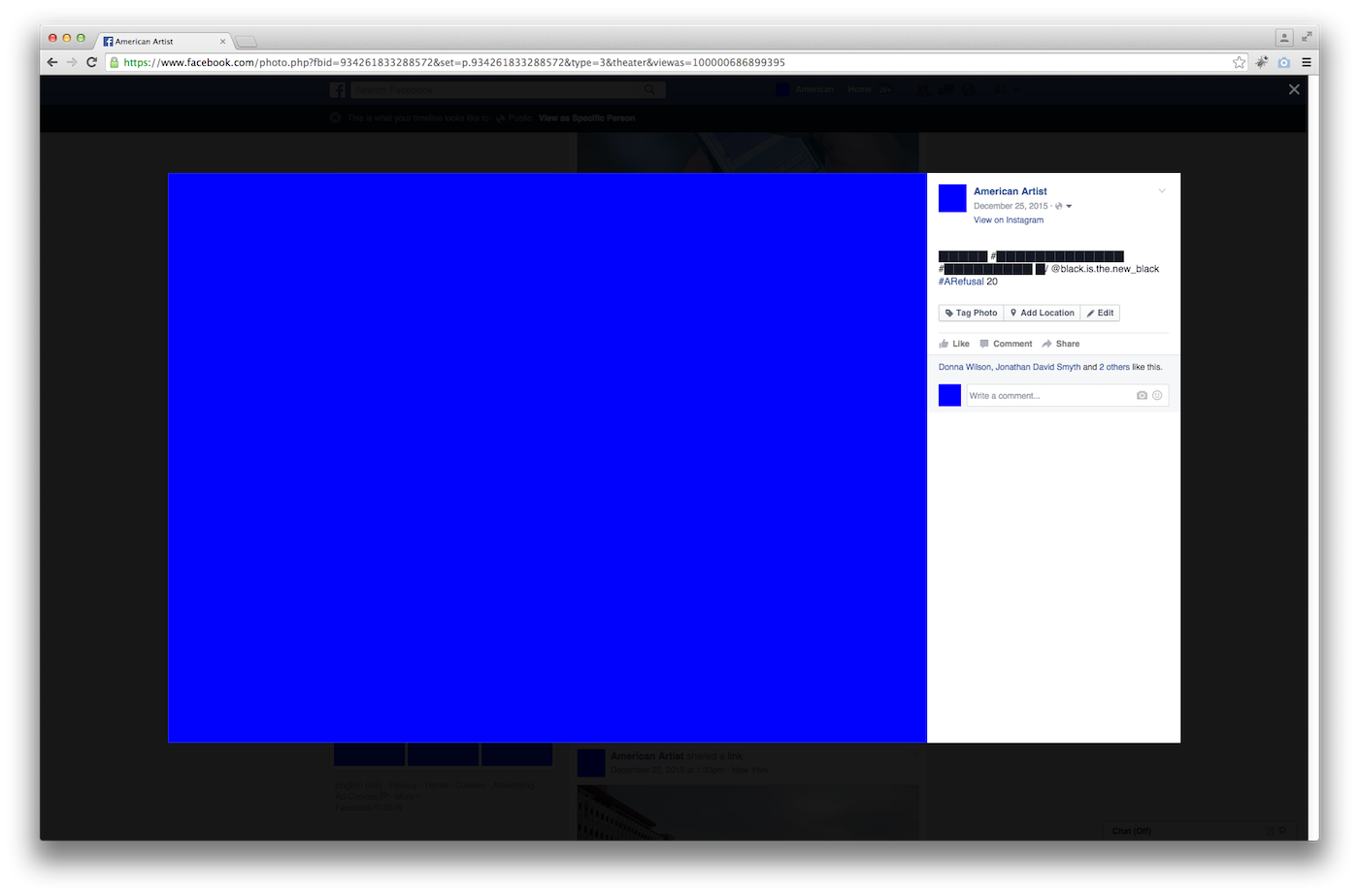Open the Chrome hamburger menu
This screenshot has width=1359, height=896.
[1307, 62]
